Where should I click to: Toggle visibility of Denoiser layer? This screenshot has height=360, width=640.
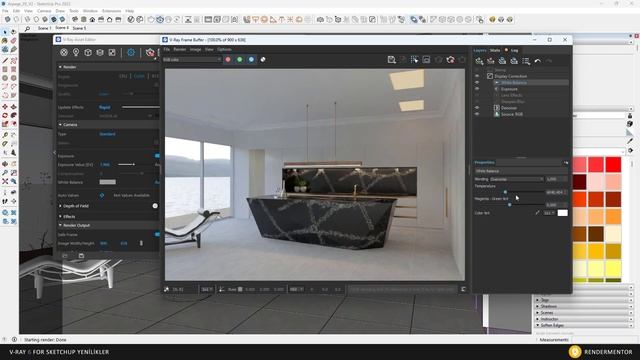coord(477,108)
